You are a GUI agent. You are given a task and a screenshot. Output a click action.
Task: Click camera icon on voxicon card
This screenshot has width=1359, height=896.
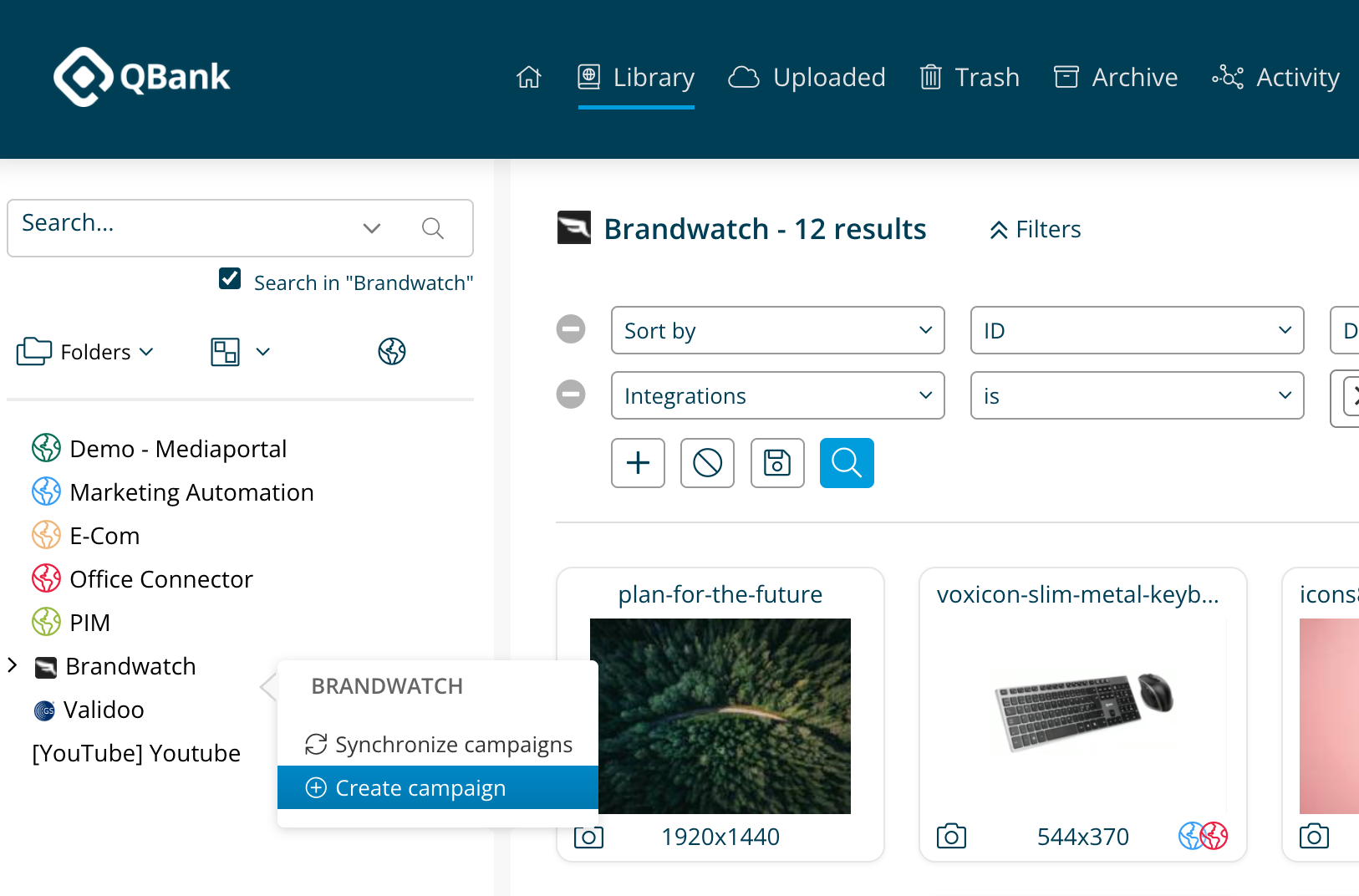(x=951, y=836)
